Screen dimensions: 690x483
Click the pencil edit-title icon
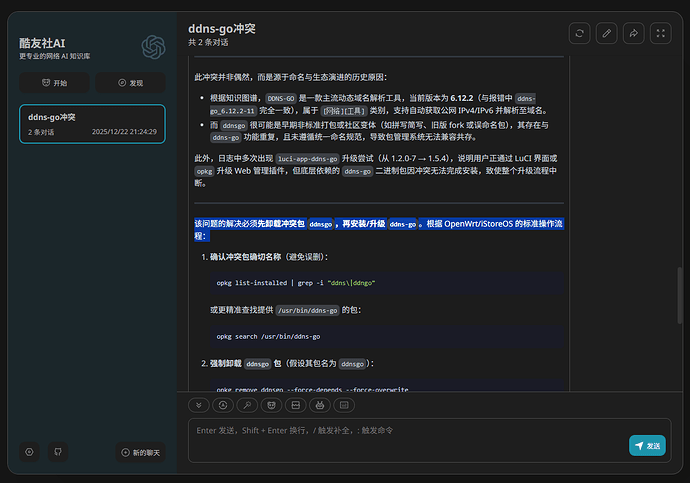pos(606,33)
